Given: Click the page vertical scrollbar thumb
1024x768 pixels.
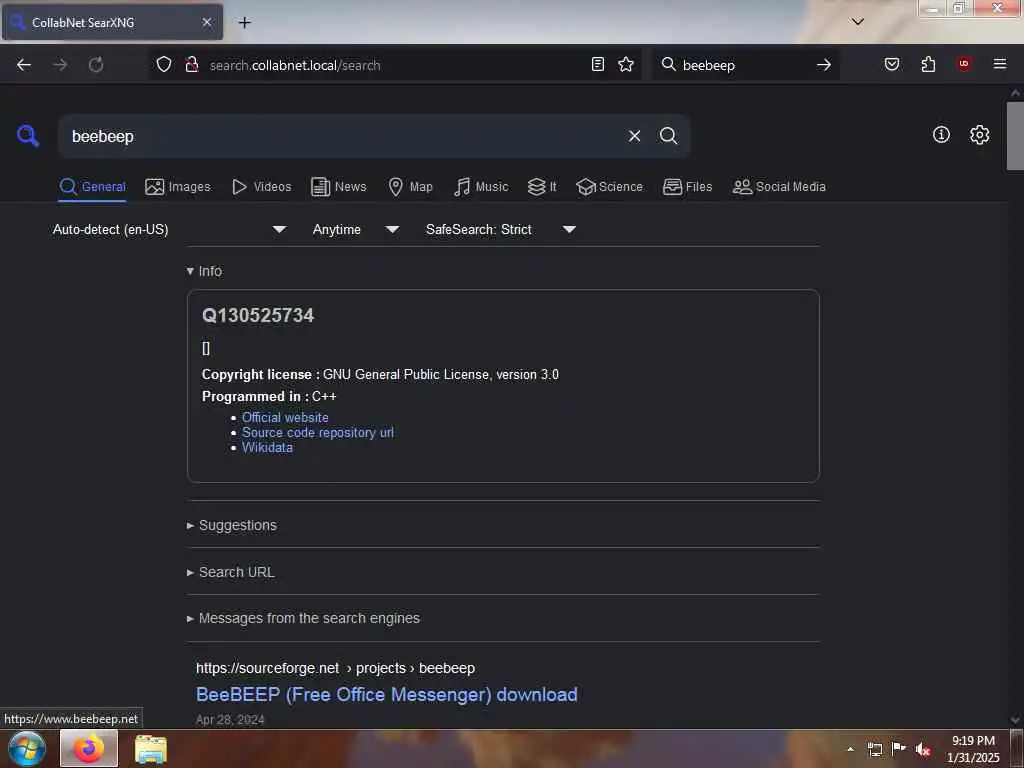Looking at the screenshot, I should [1015, 136].
